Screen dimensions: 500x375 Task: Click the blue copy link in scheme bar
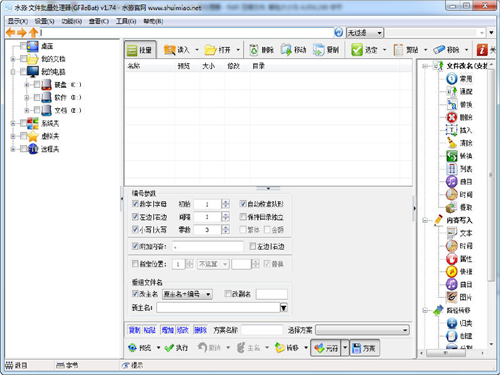click(x=135, y=330)
